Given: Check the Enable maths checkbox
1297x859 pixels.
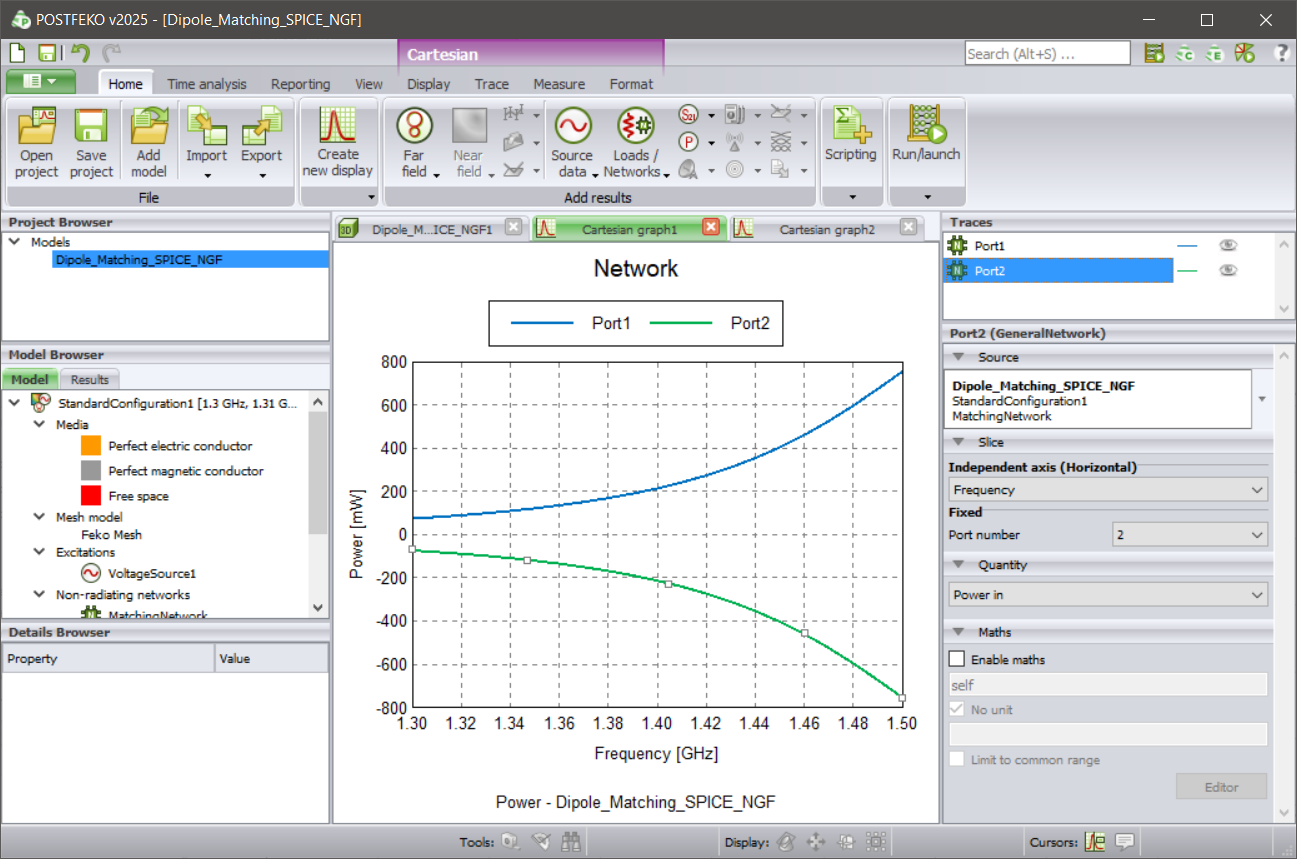Looking at the screenshot, I should (957, 659).
